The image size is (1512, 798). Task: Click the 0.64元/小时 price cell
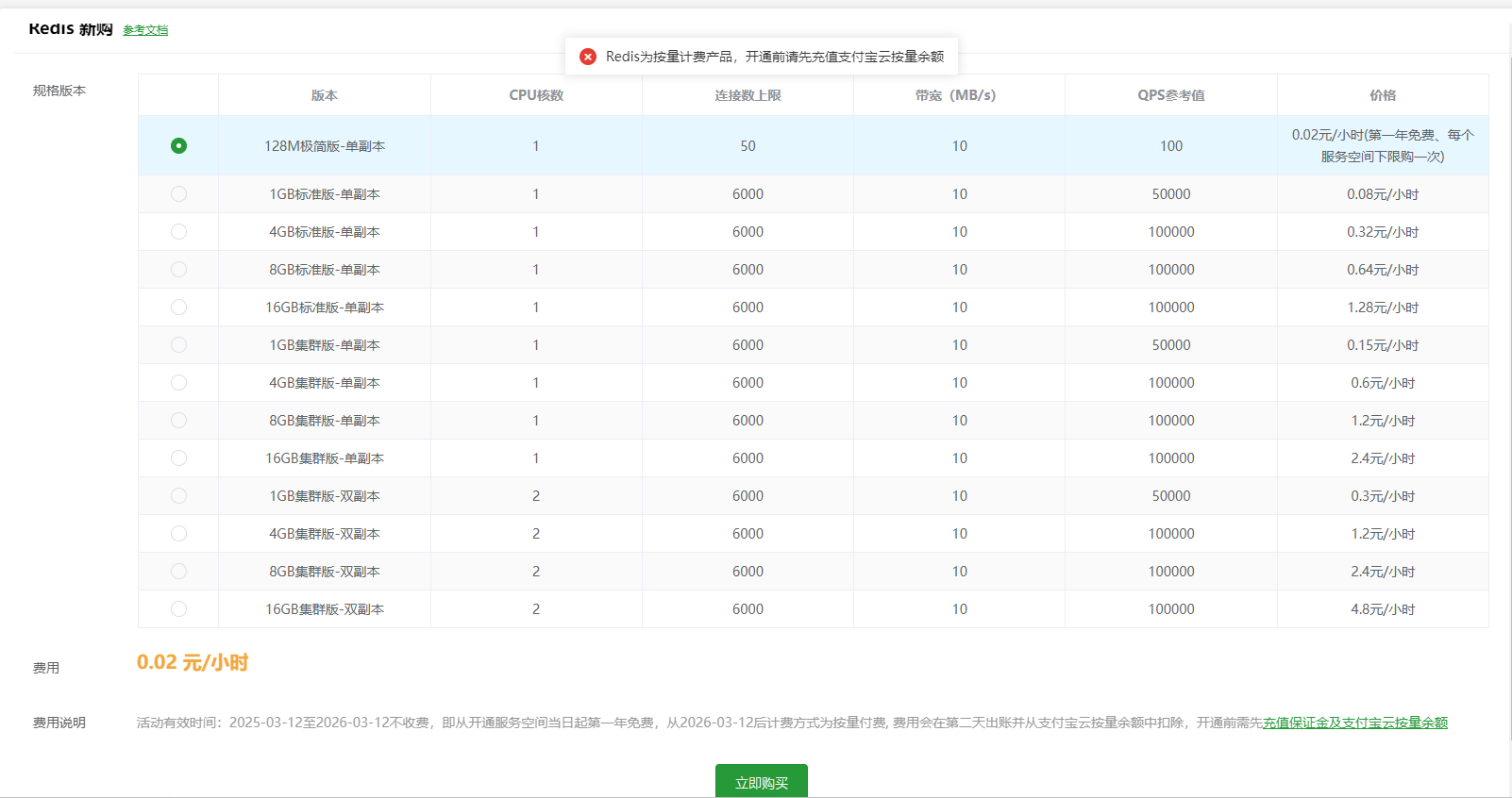pos(1383,270)
